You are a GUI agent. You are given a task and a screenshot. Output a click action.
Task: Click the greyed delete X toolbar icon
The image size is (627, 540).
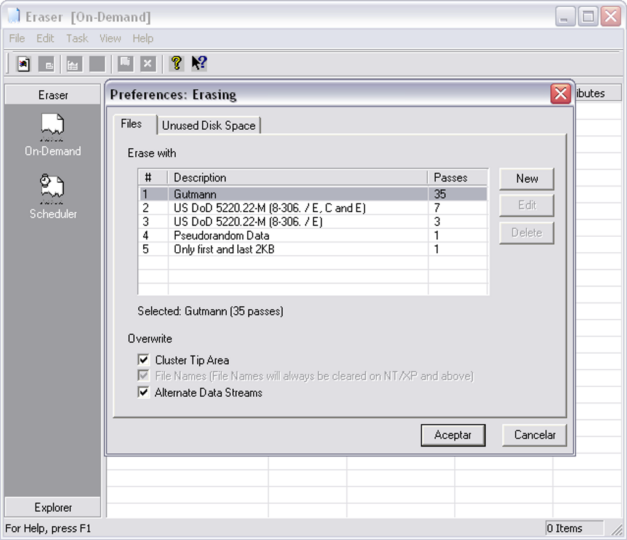[148, 64]
